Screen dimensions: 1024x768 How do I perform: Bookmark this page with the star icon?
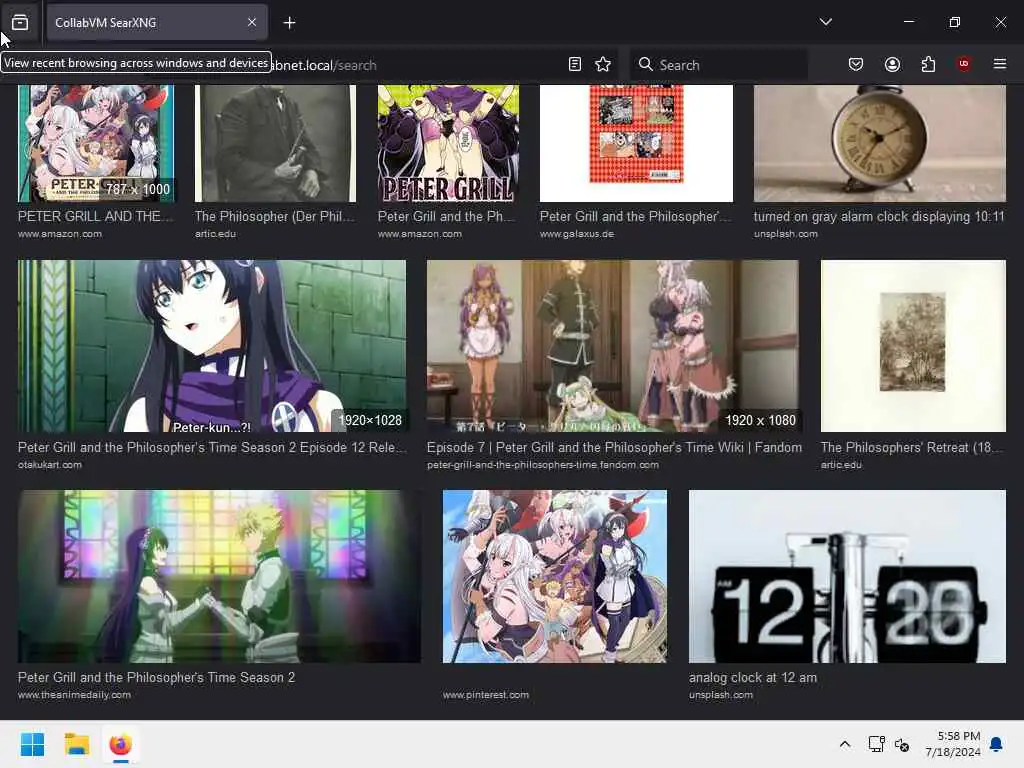(x=603, y=64)
